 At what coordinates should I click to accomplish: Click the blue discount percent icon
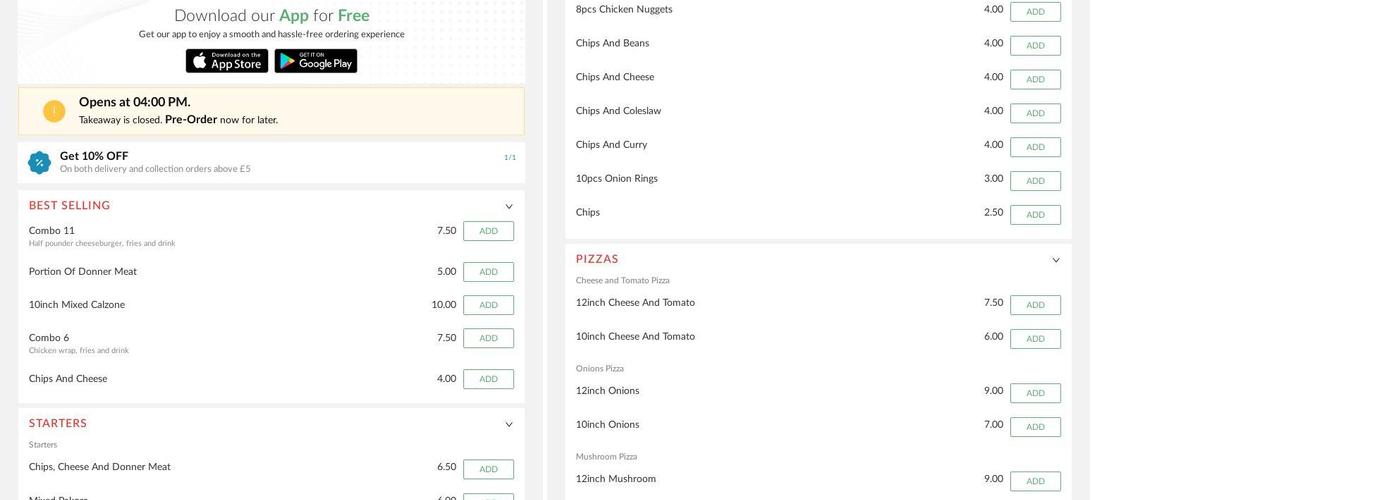tap(39, 163)
